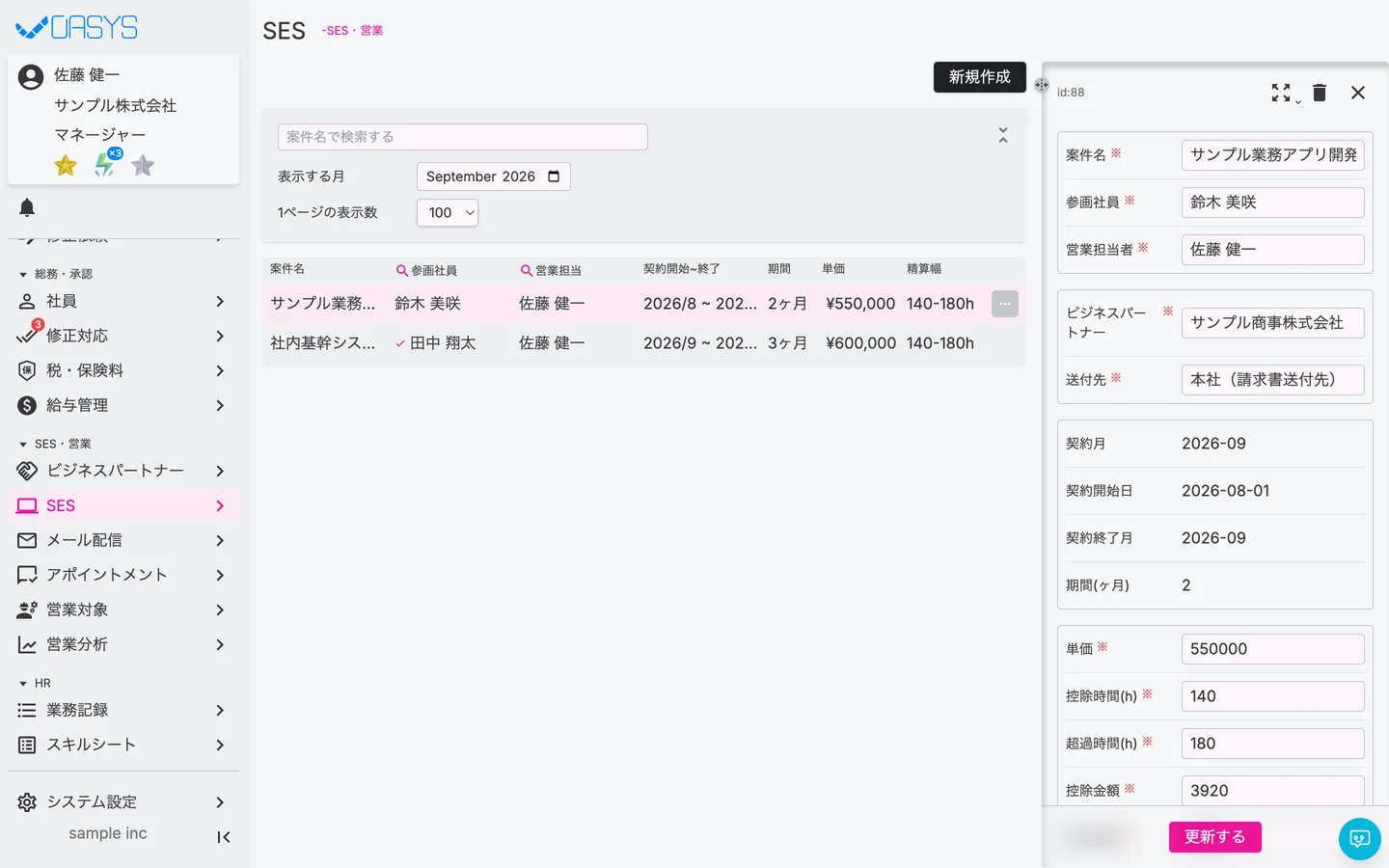Image resolution: width=1389 pixels, height=868 pixels.
Task: Click the 新規作成 button
Action: pos(980,77)
